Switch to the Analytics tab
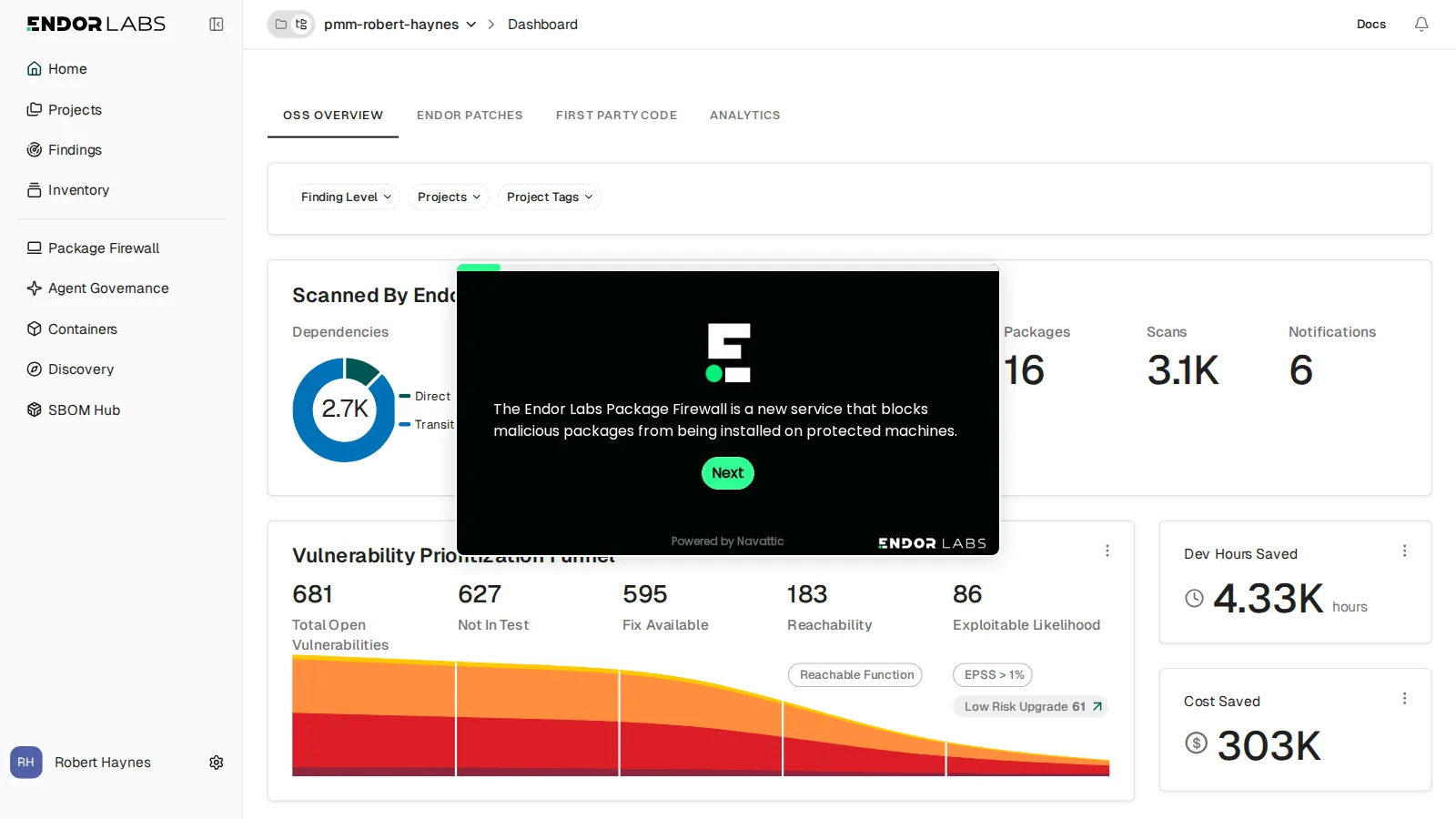The width and height of the screenshot is (1456, 819). tap(745, 116)
